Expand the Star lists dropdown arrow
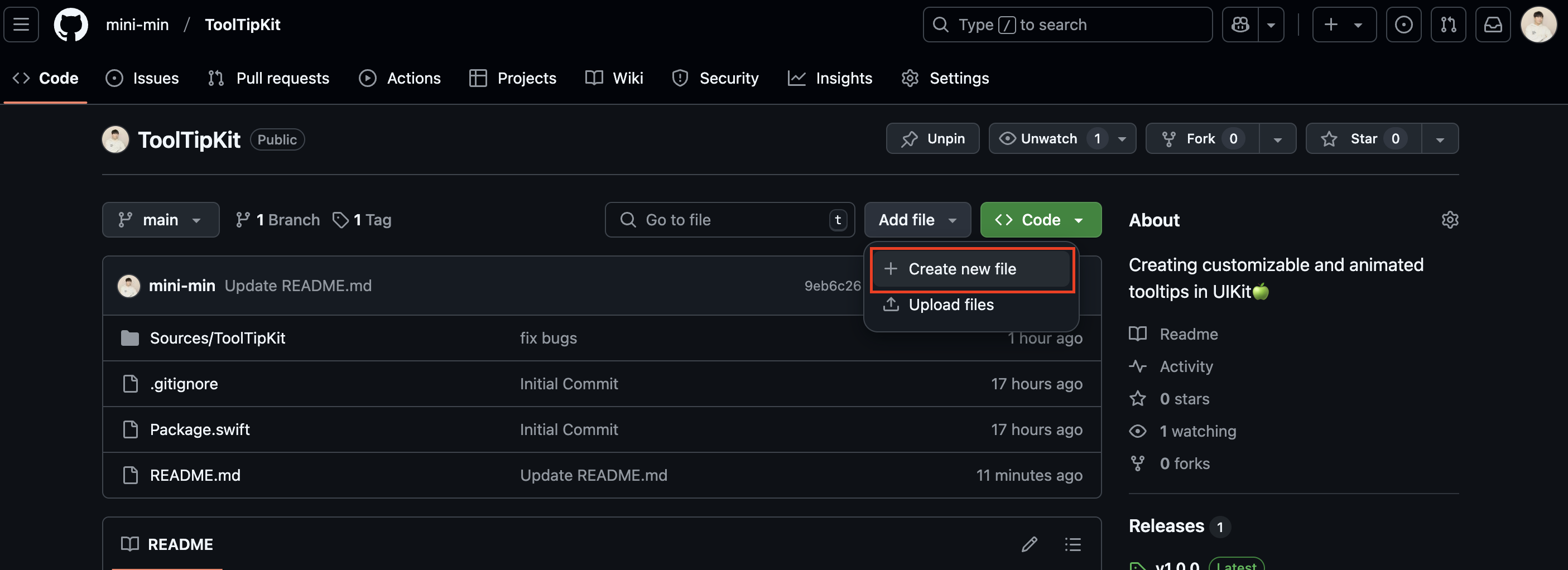This screenshot has height=570, width=1568. tap(1440, 139)
